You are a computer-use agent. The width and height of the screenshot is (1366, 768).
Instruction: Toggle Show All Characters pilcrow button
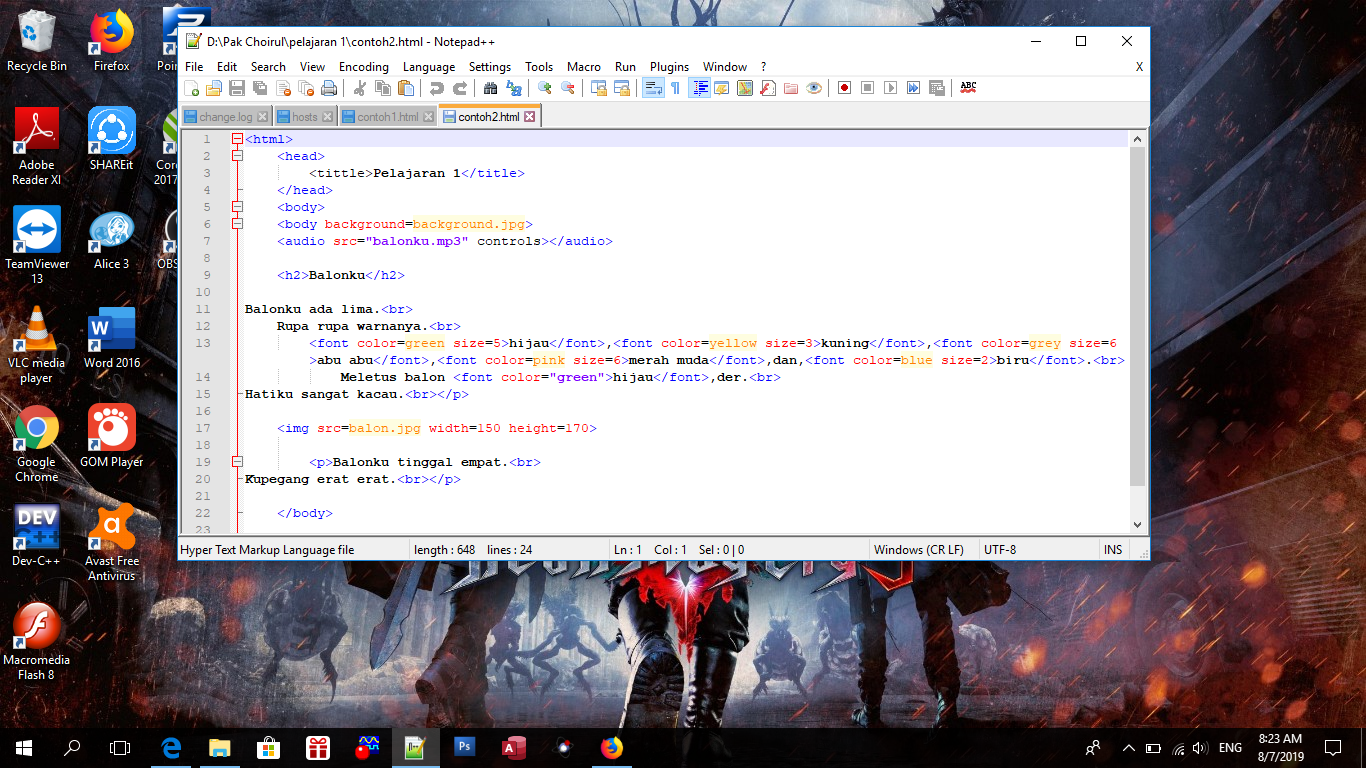point(675,88)
